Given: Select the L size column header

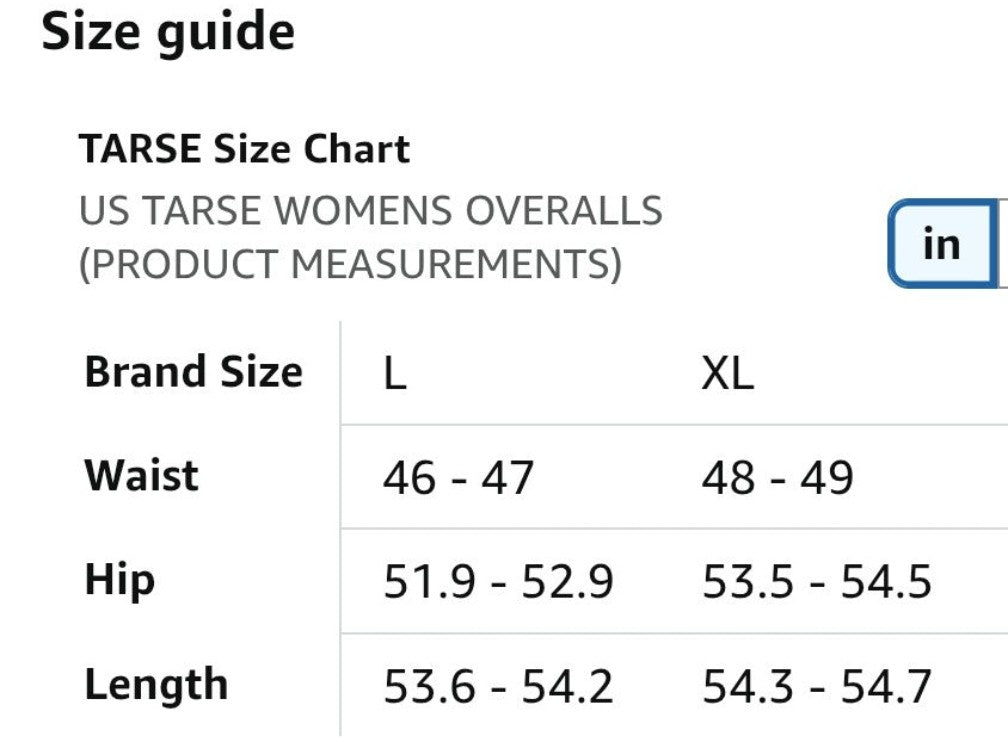Looking at the screenshot, I should pyautogui.click(x=395, y=374).
